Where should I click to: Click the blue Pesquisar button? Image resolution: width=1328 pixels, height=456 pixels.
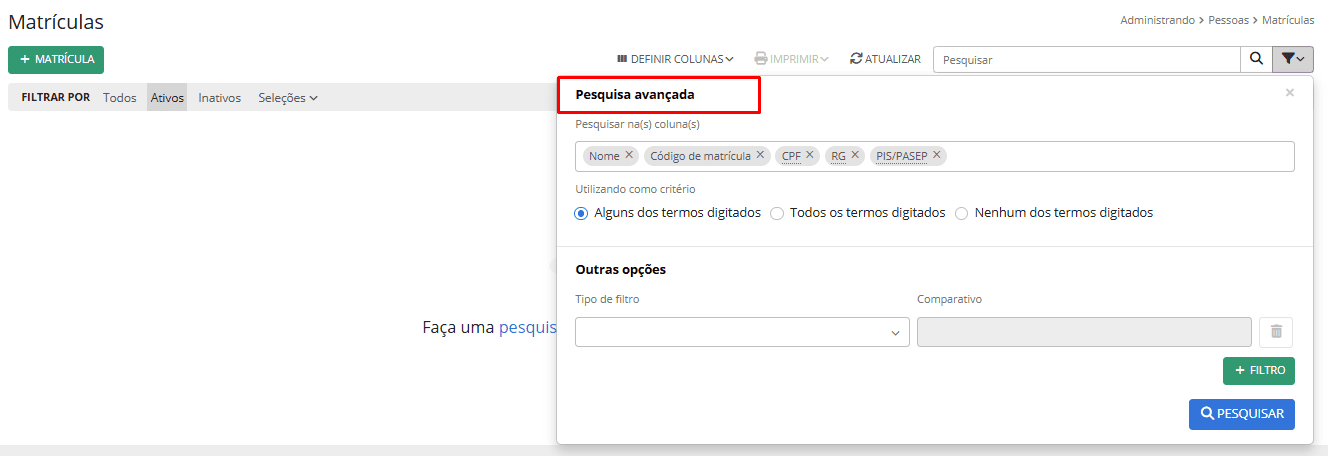(1242, 414)
